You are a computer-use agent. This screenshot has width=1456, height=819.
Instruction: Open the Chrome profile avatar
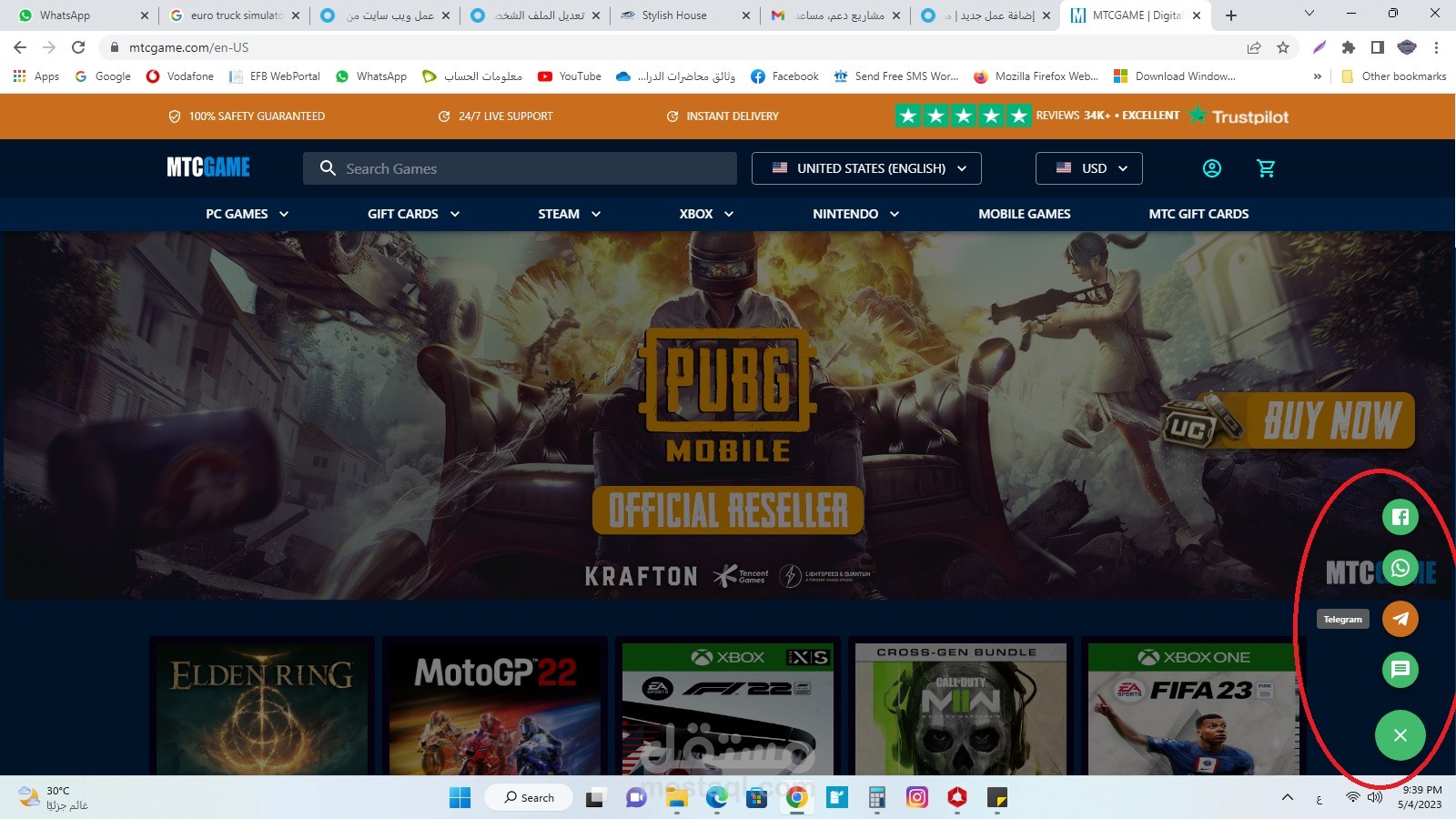tap(1407, 47)
